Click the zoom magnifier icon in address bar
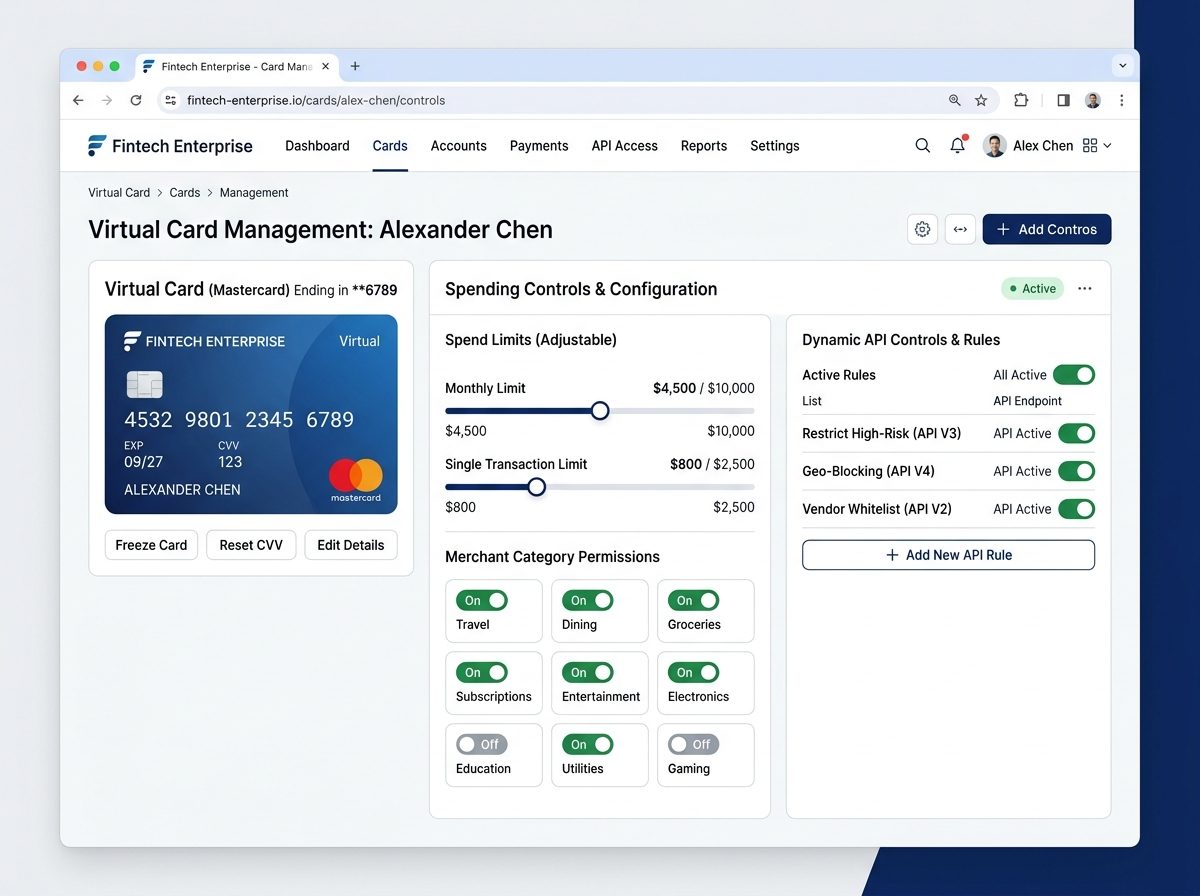 click(x=954, y=100)
